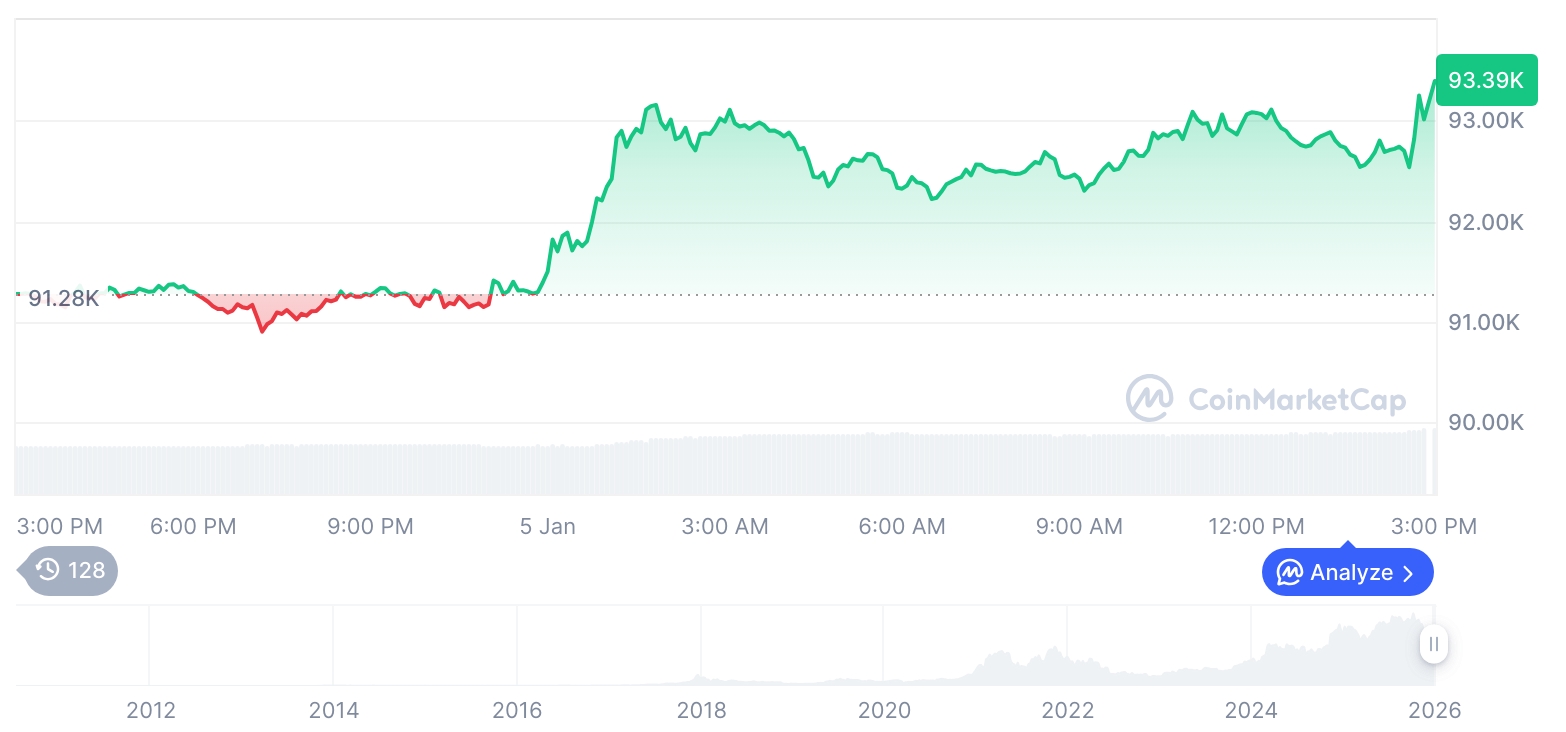Viewport: 1566px width, 732px height.
Task: Click the 2024 label on the history timeline
Action: [1251, 710]
